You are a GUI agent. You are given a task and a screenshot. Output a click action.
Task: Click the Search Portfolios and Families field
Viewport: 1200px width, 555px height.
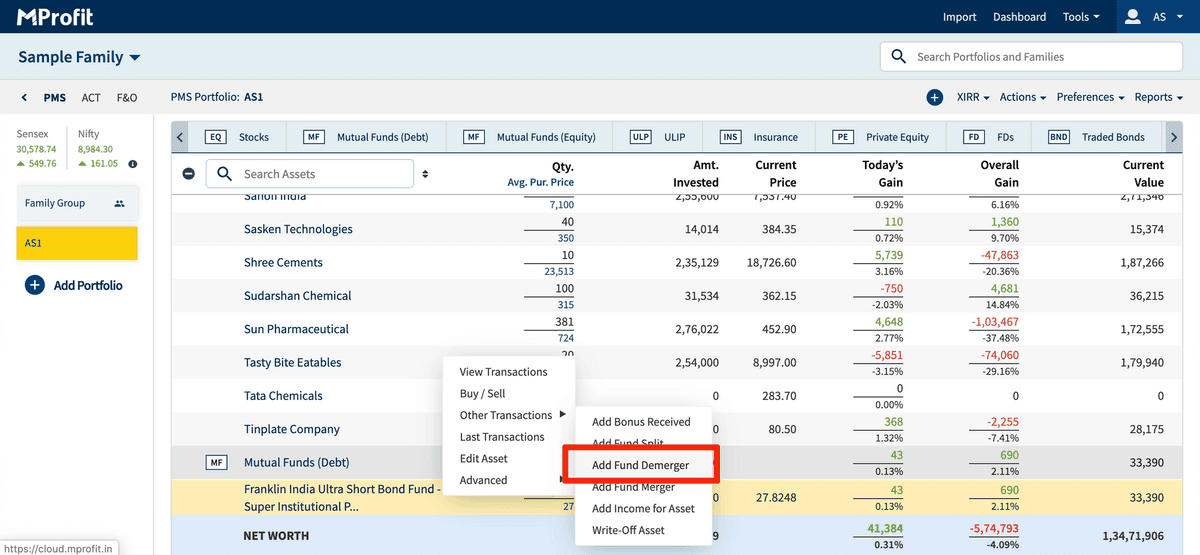tap(1030, 57)
